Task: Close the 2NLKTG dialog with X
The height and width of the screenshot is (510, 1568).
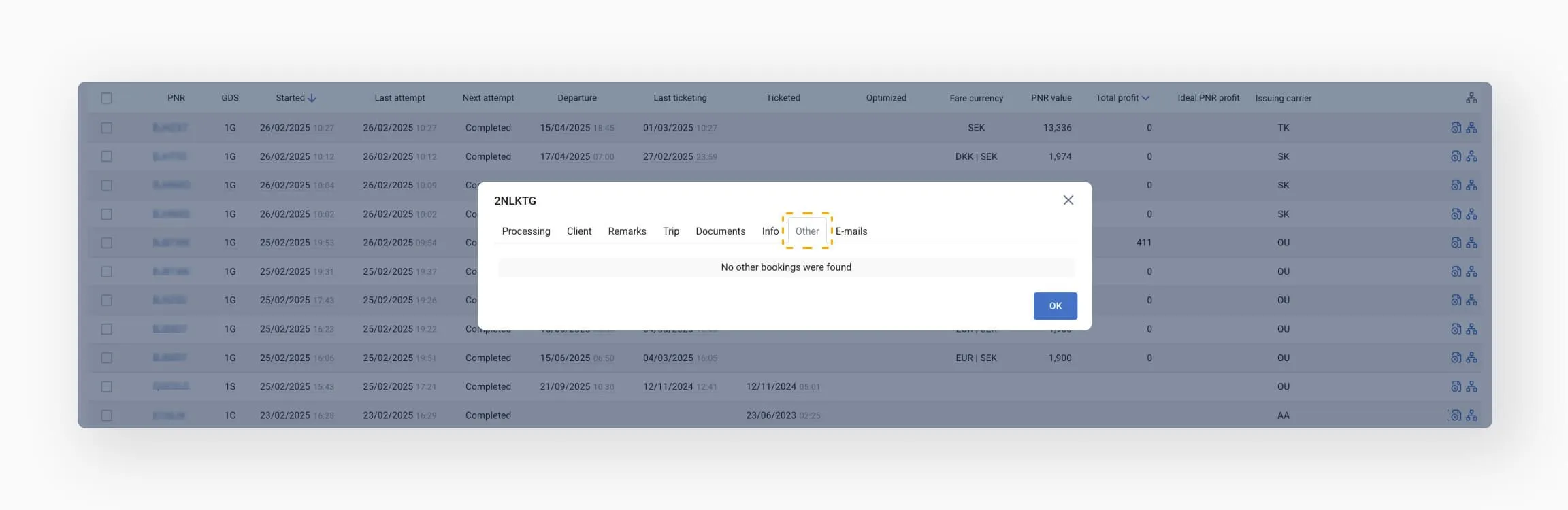Action: [1068, 200]
